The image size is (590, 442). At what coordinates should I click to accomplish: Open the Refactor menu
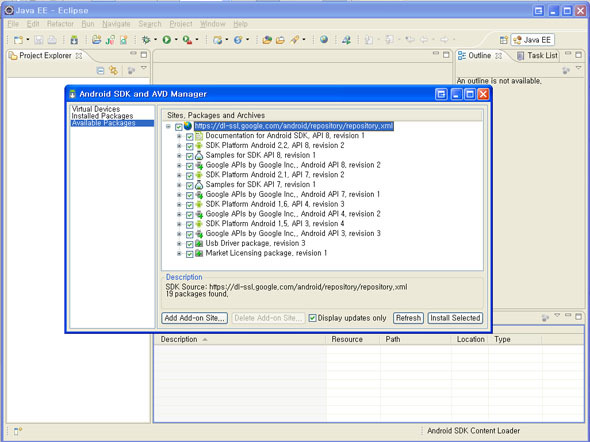[60, 24]
